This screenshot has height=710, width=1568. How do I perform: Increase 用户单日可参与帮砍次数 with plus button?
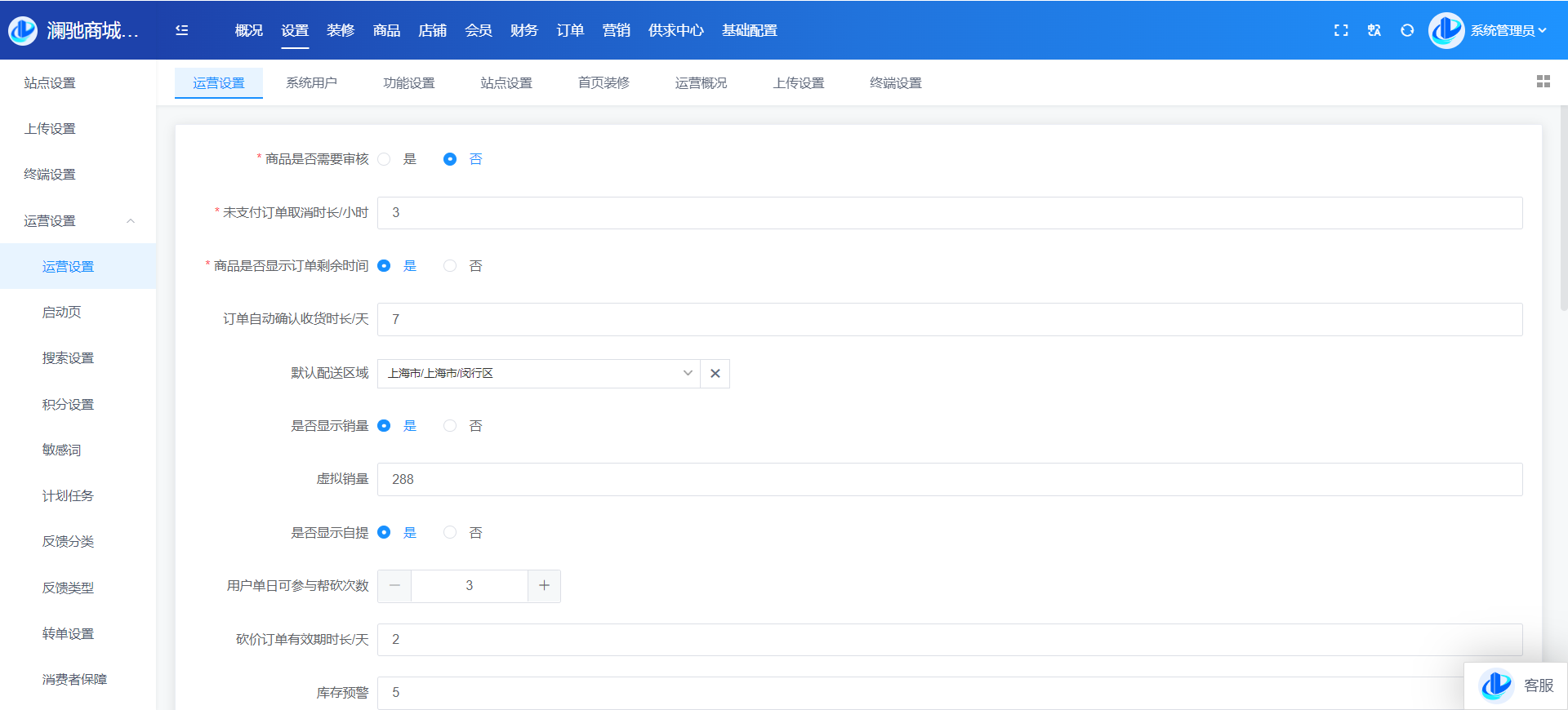544,586
